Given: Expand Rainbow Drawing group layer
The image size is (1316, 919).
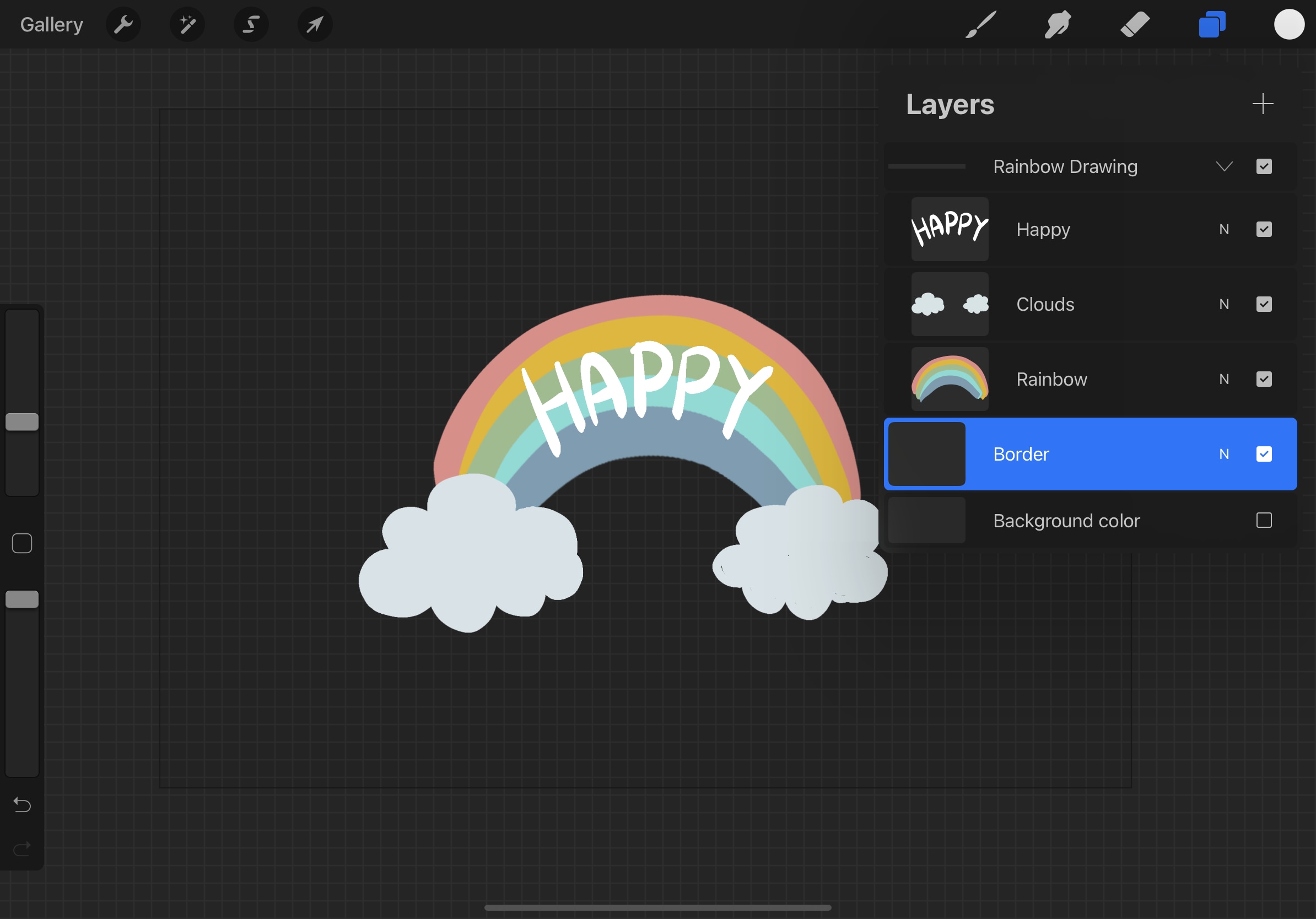Looking at the screenshot, I should [1224, 166].
